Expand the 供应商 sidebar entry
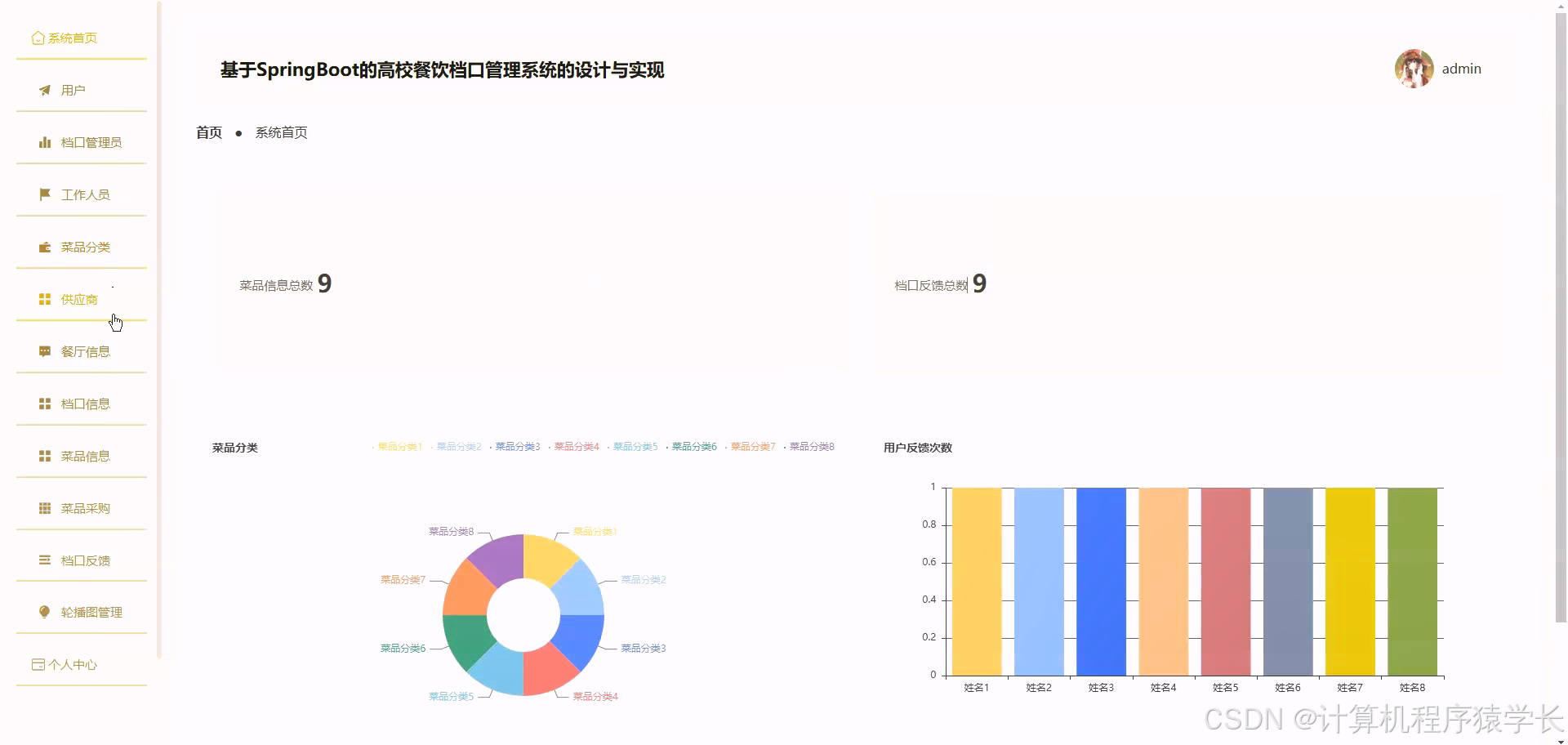The image size is (1568, 745). pos(78,299)
